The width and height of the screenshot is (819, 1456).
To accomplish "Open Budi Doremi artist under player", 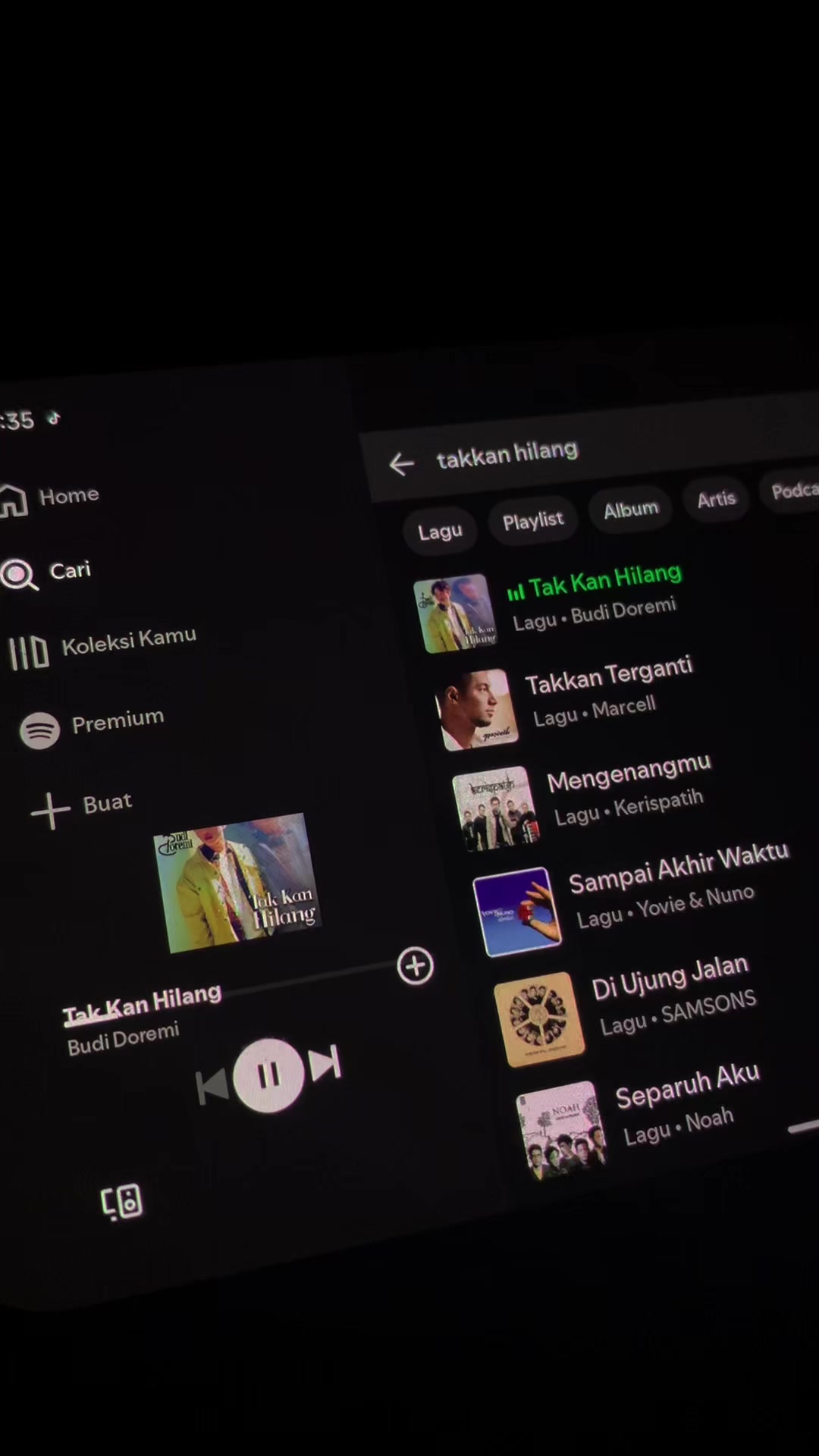I will click(124, 1039).
